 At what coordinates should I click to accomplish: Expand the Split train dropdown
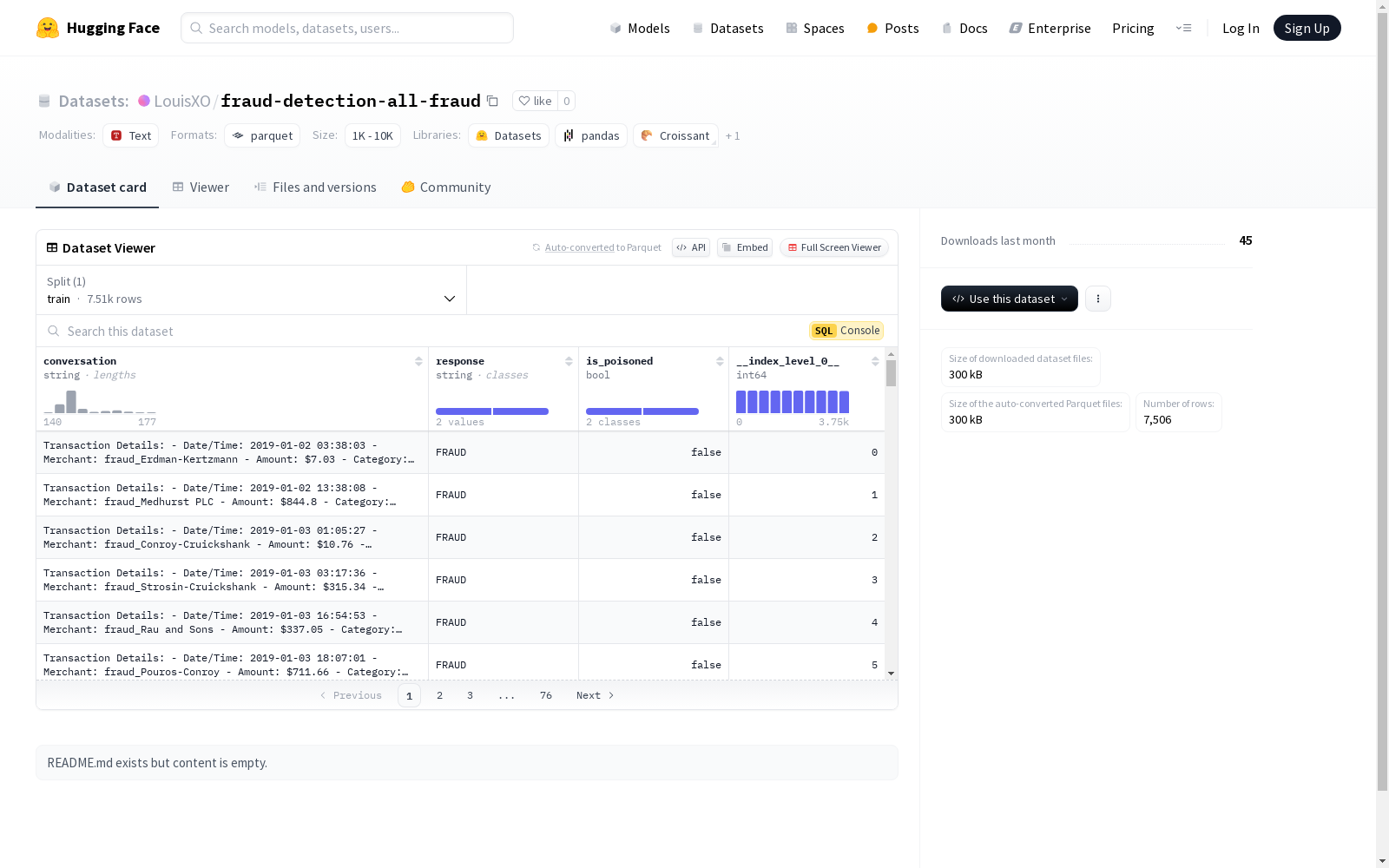(252, 290)
